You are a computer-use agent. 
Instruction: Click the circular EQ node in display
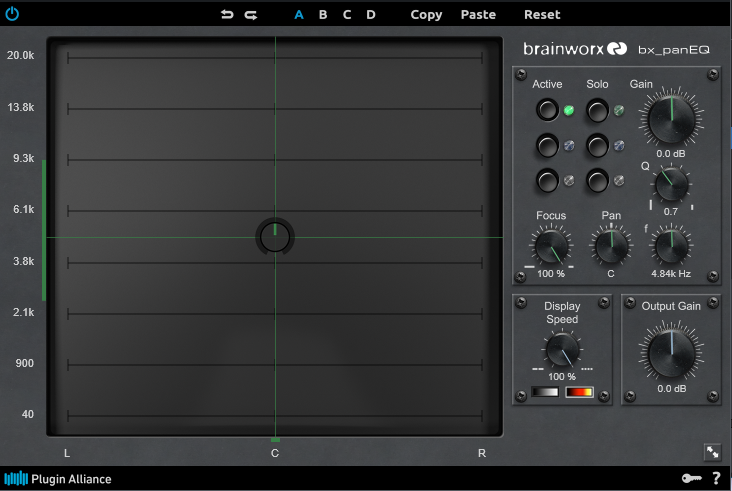(x=275, y=237)
